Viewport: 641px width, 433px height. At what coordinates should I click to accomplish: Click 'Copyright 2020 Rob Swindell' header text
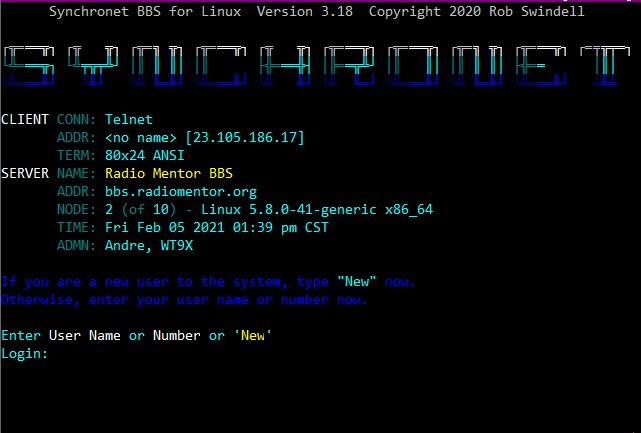477,11
